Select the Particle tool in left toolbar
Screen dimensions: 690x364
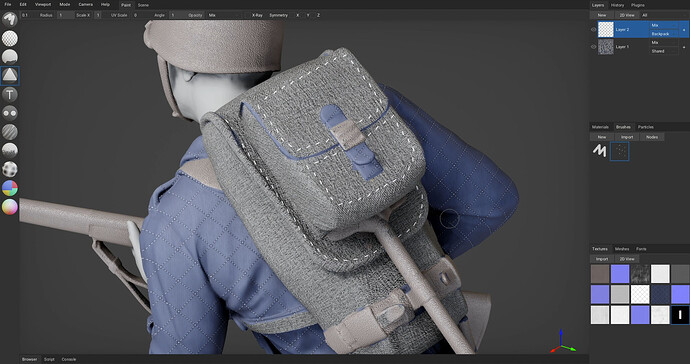click(x=10, y=151)
